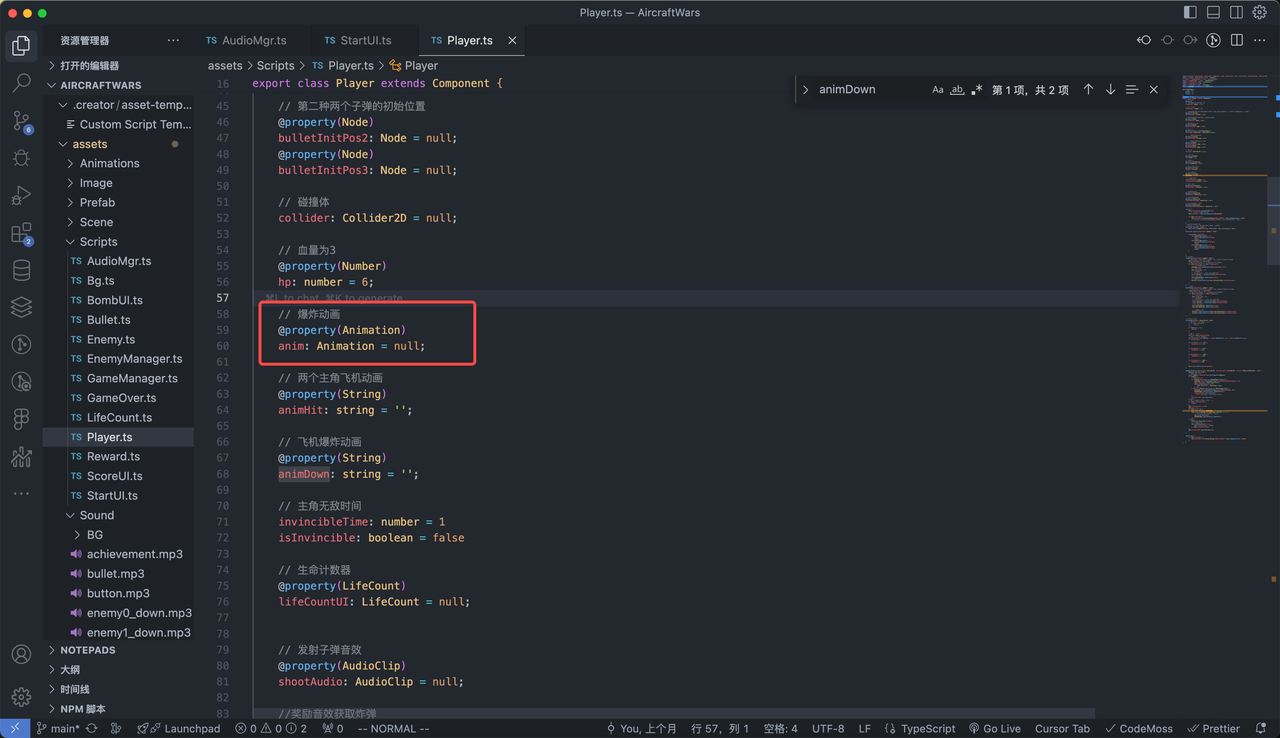Open the Manage gear in activity bar
1280x738 pixels.
[21, 697]
